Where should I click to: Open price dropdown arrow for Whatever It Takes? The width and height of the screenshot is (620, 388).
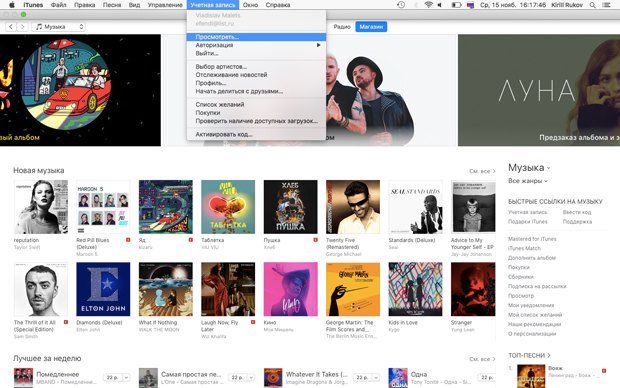tap(376, 377)
